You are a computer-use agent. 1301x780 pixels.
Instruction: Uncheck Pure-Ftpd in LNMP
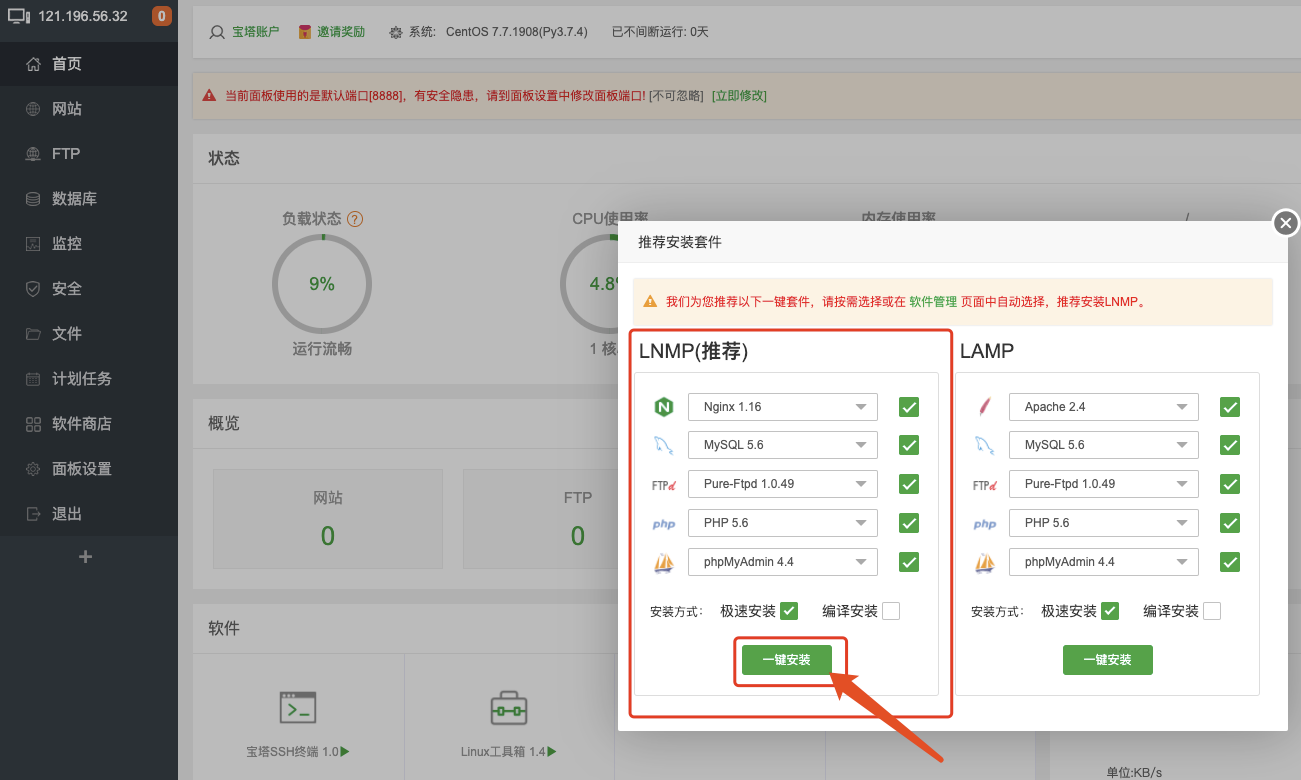tap(909, 484)
